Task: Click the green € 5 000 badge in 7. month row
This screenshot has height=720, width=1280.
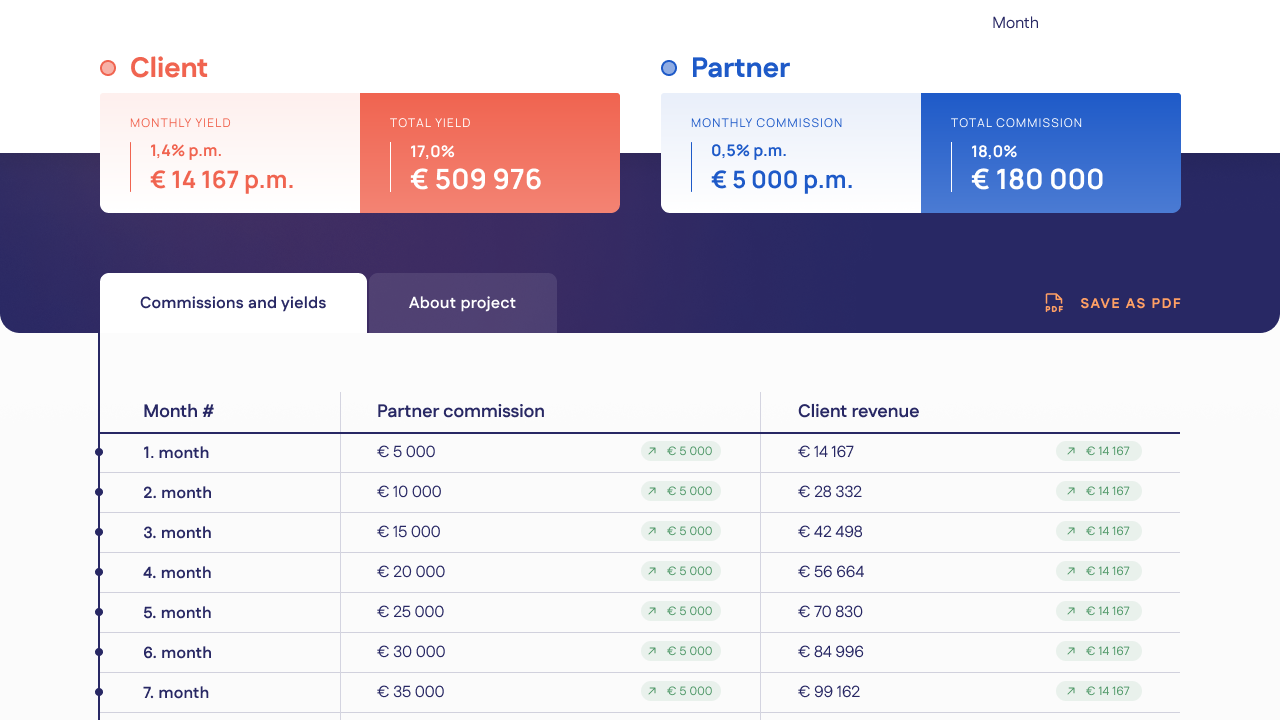Action: (x=681, y=691)
